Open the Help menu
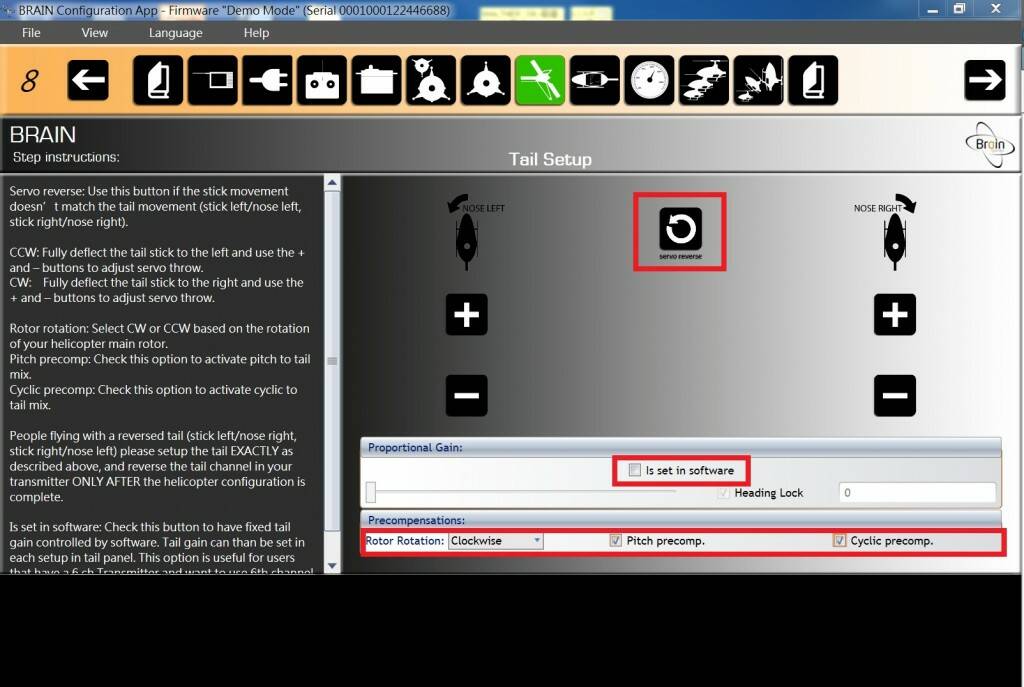This screenshot has height=687, width=1024. [x=256, y=33]
